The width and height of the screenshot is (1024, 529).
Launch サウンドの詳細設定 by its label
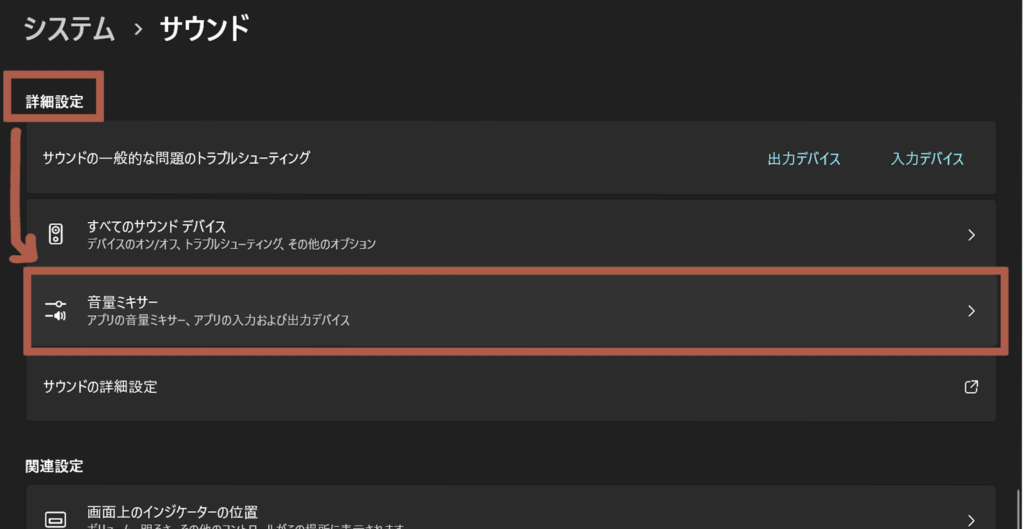(x=100, y=387)
